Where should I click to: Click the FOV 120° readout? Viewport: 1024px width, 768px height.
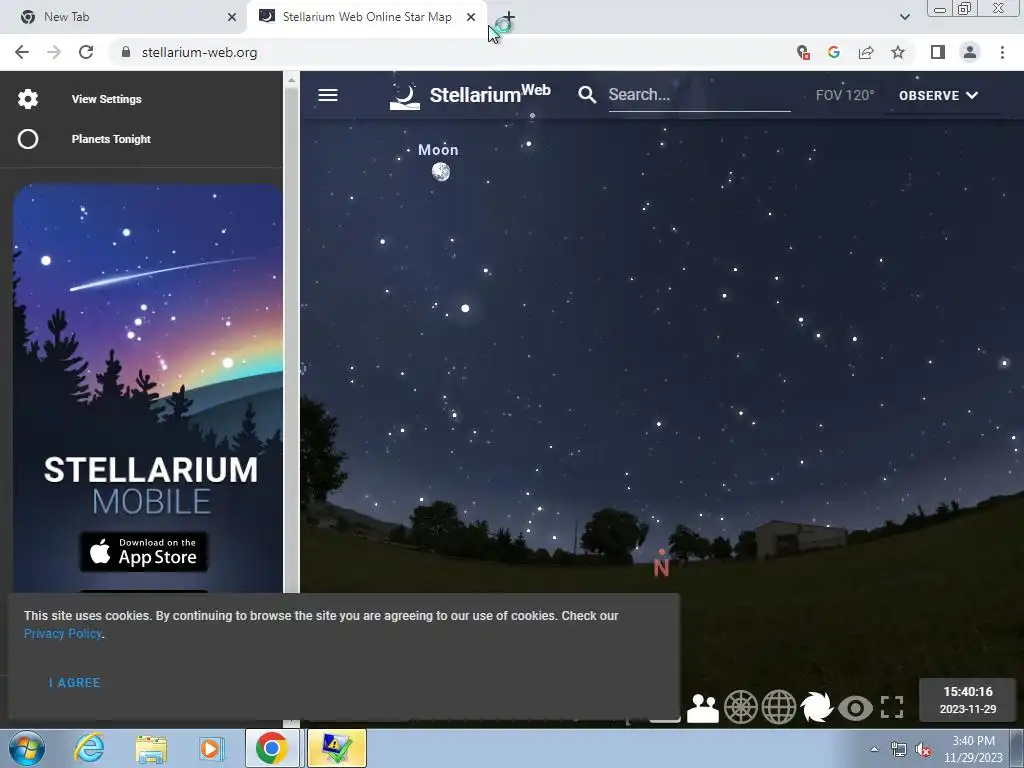844,95
